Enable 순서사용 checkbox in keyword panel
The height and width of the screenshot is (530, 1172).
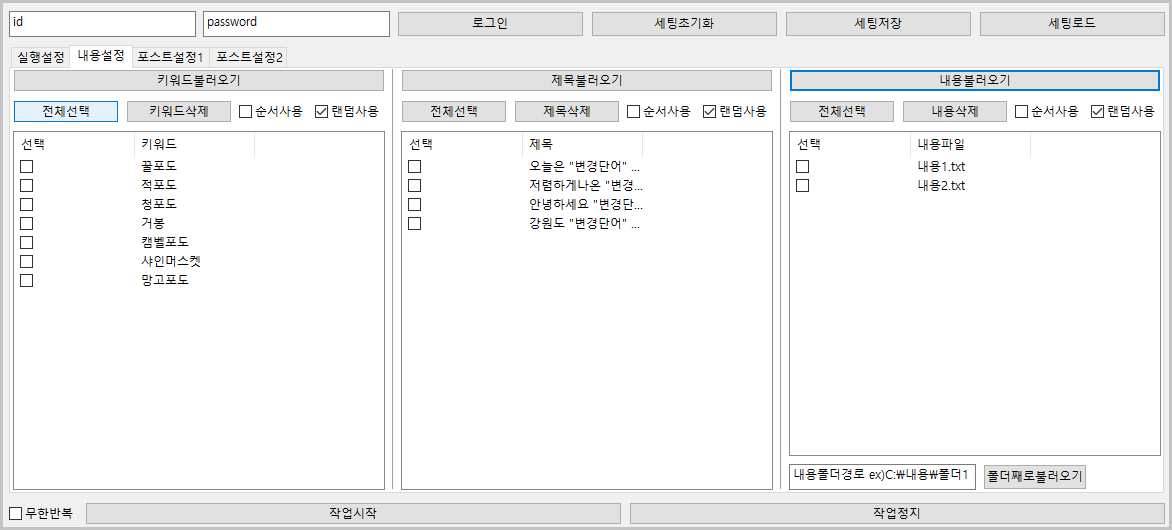click(246, 112)
